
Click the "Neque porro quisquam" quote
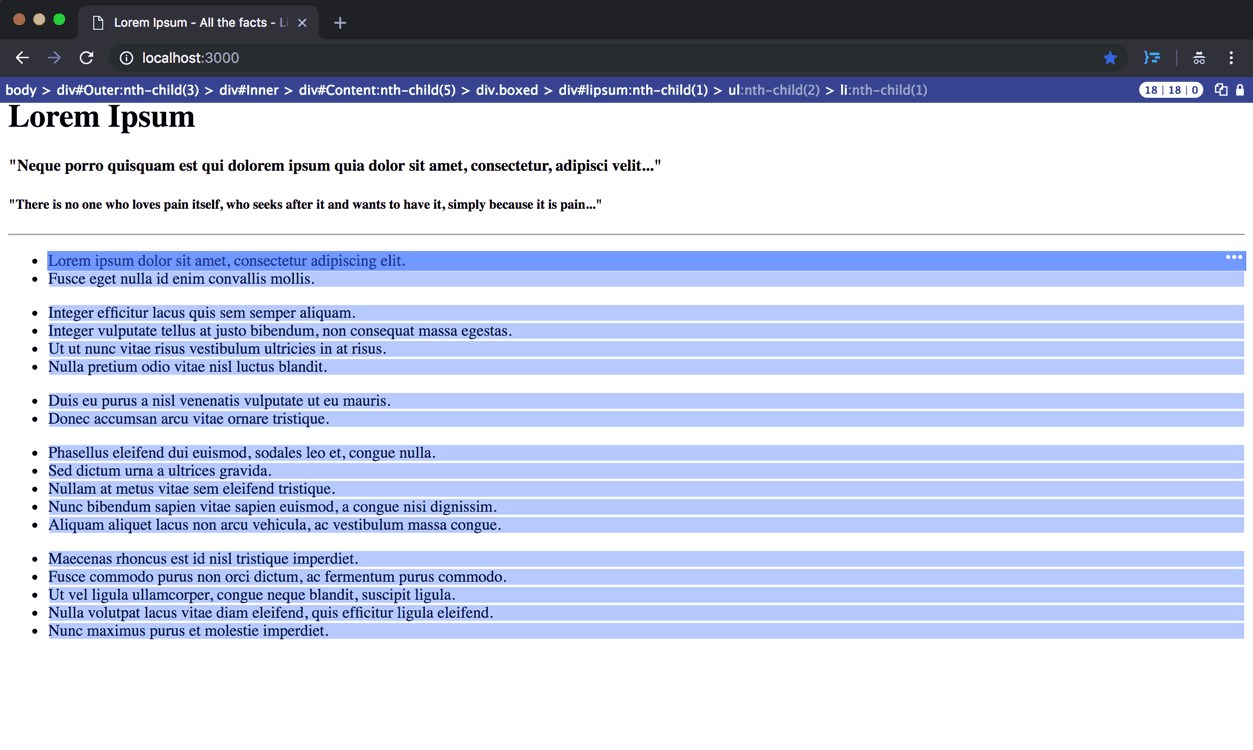tap(335, 166)
